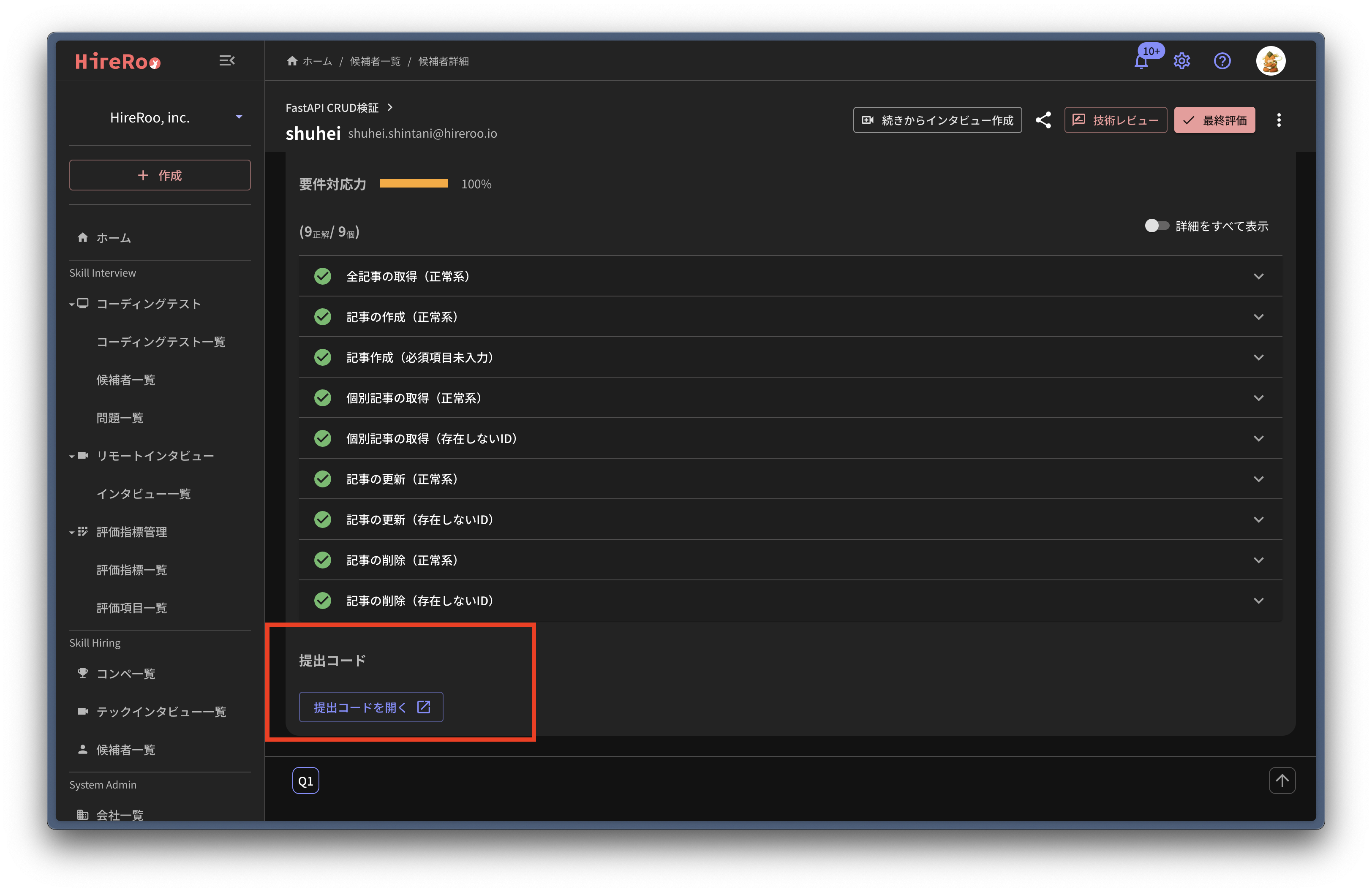The height and width of the screenshot is (892, 1372).
Task: Click the 最終評価 button
Action: (1214, 120)
